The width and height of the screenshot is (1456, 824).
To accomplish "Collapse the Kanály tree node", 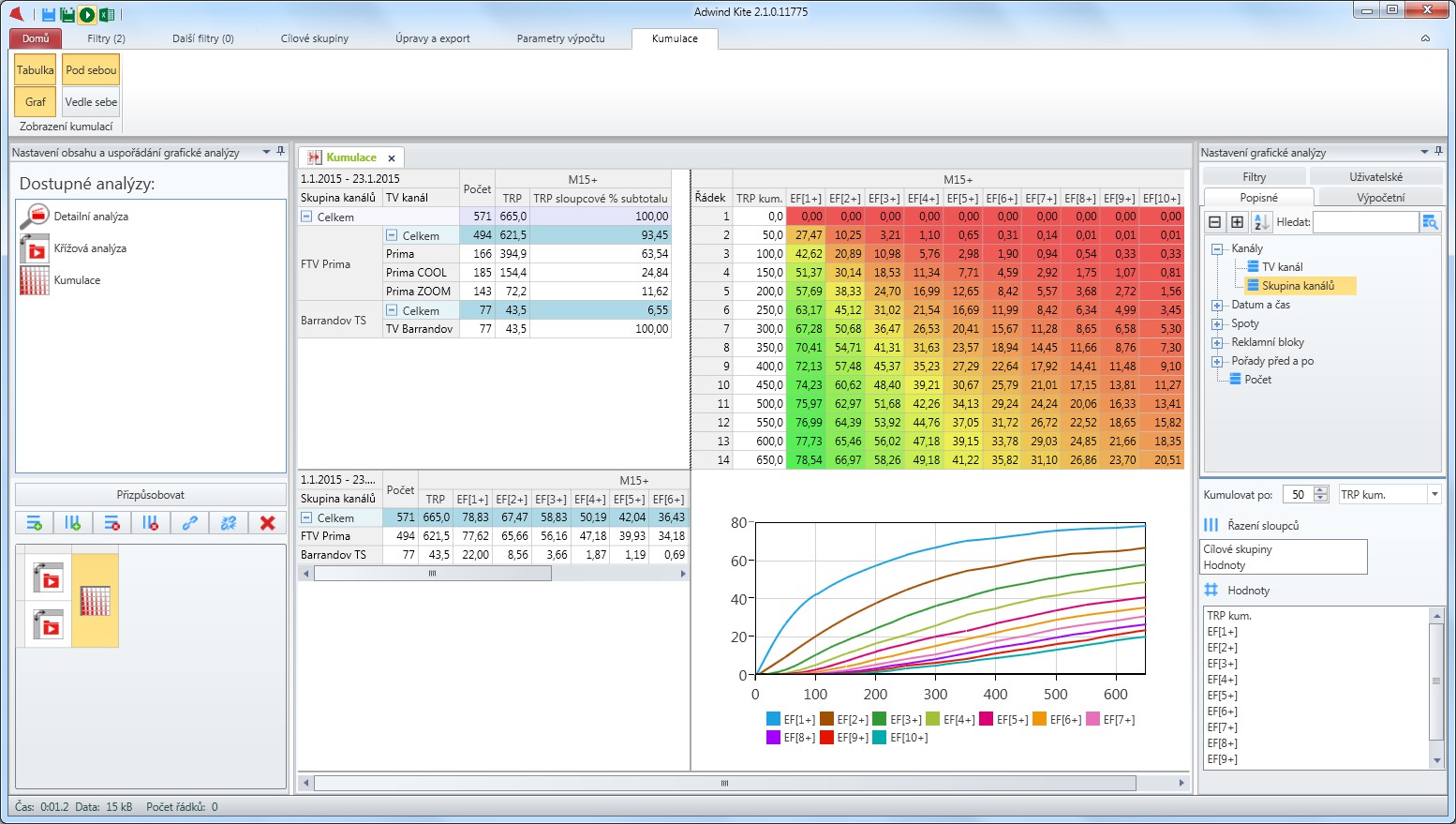I will pyautogui.click(x=1217, y=248).
